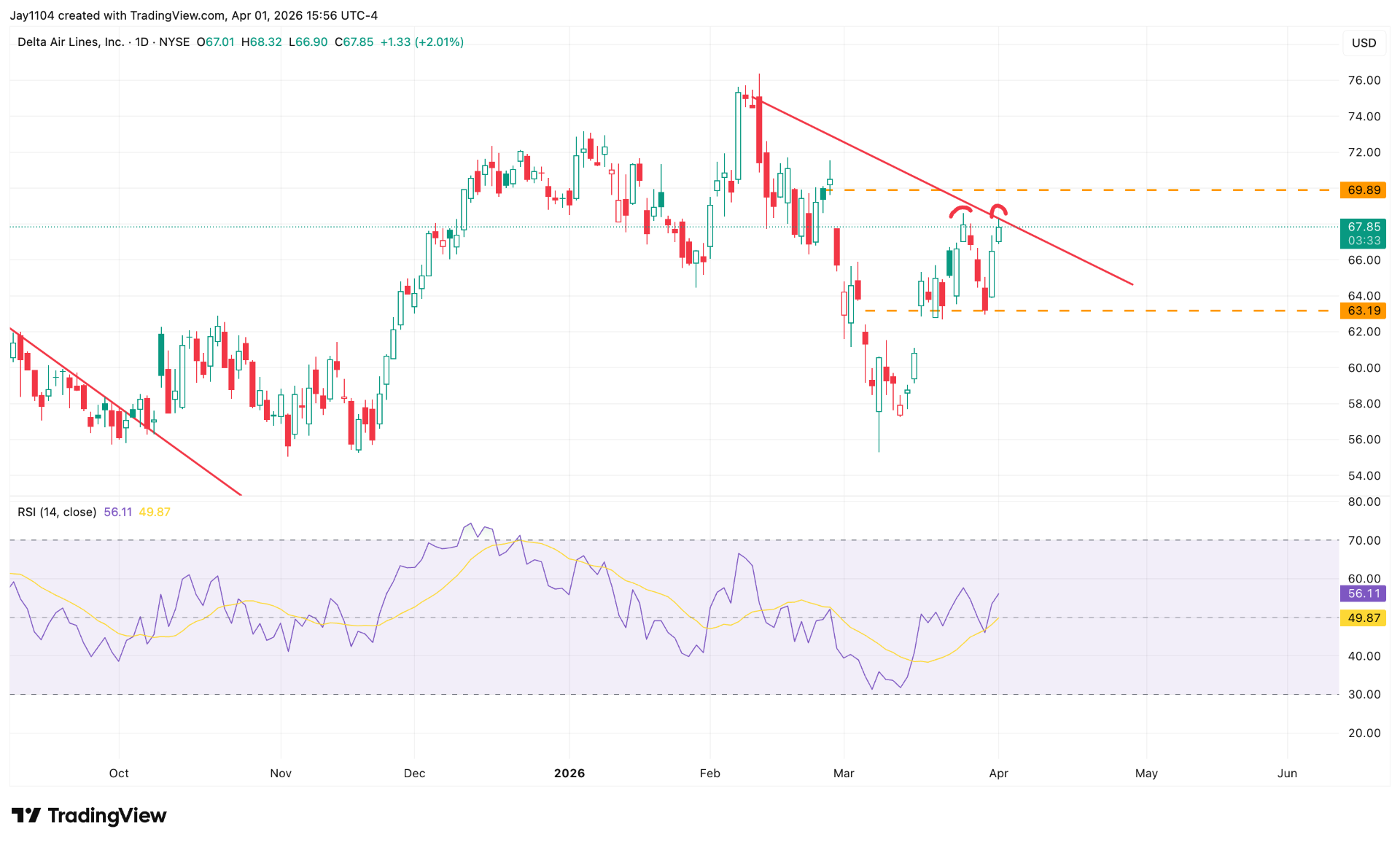Select the green 67.85 price tag
This screenshot has width=1400, height=845.
[1363, 227]
